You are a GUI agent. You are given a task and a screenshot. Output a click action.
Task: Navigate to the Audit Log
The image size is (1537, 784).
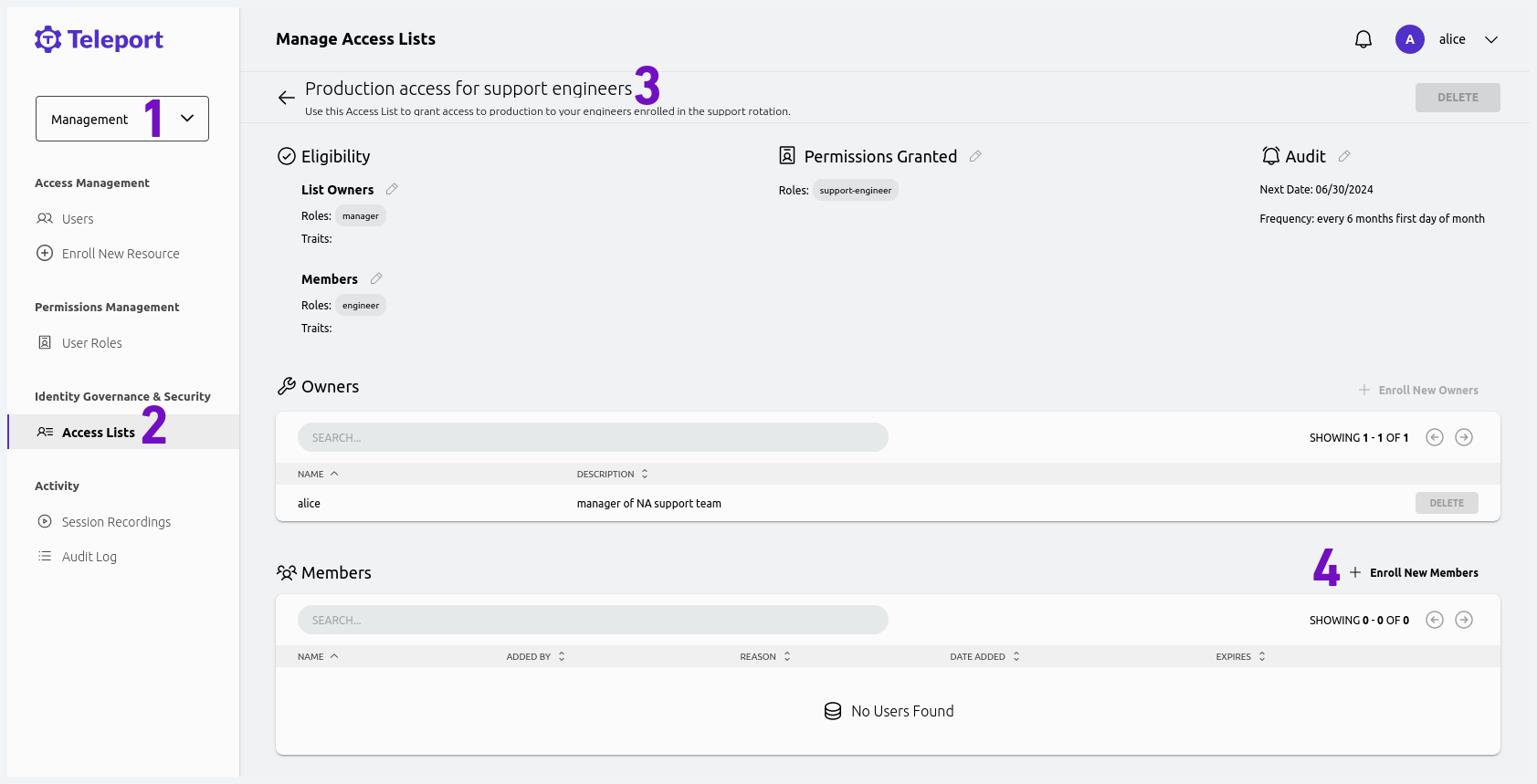coord(89,556)
